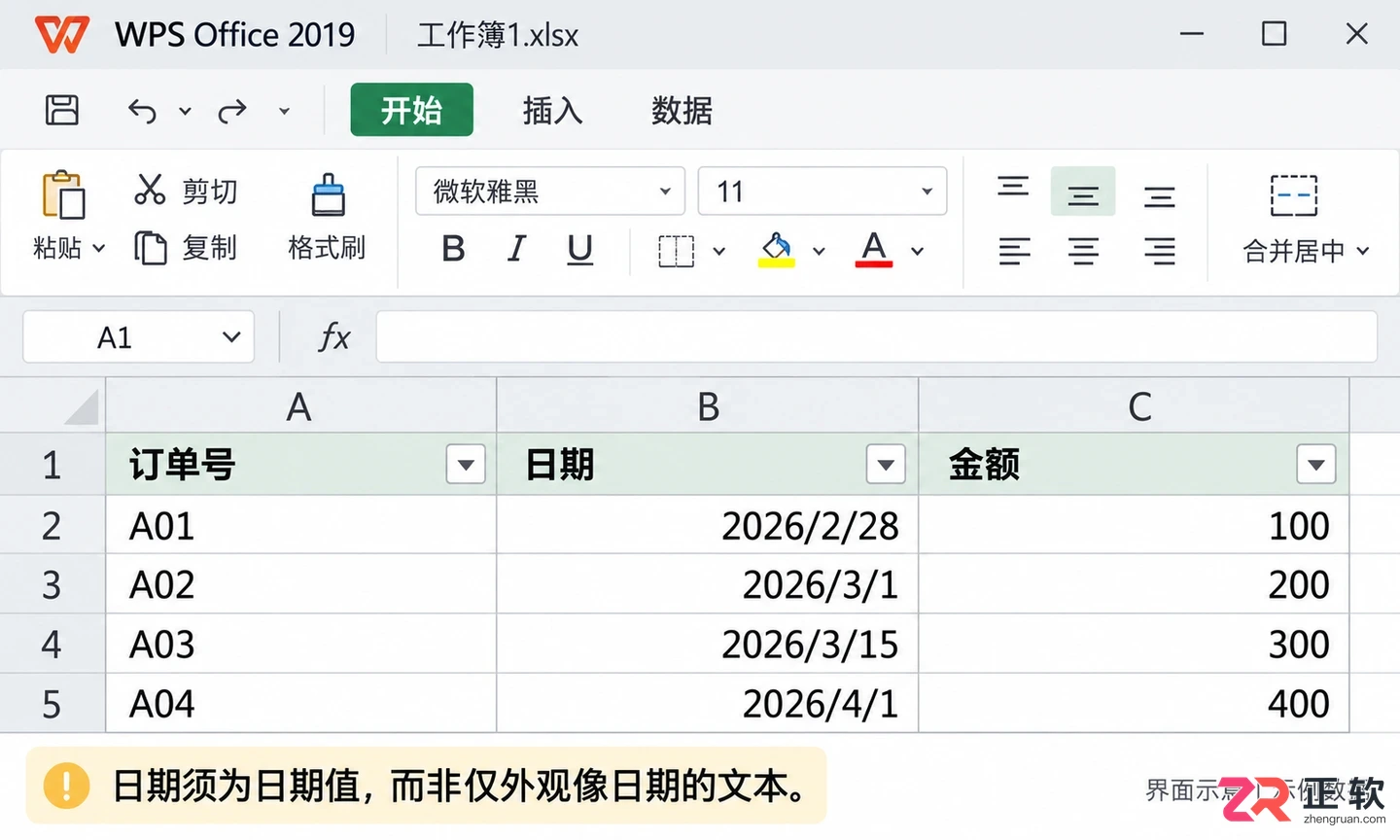This screenshot has width=1400, height=840.
Task: Align text left horizontally
Action: pos(1014,252)
